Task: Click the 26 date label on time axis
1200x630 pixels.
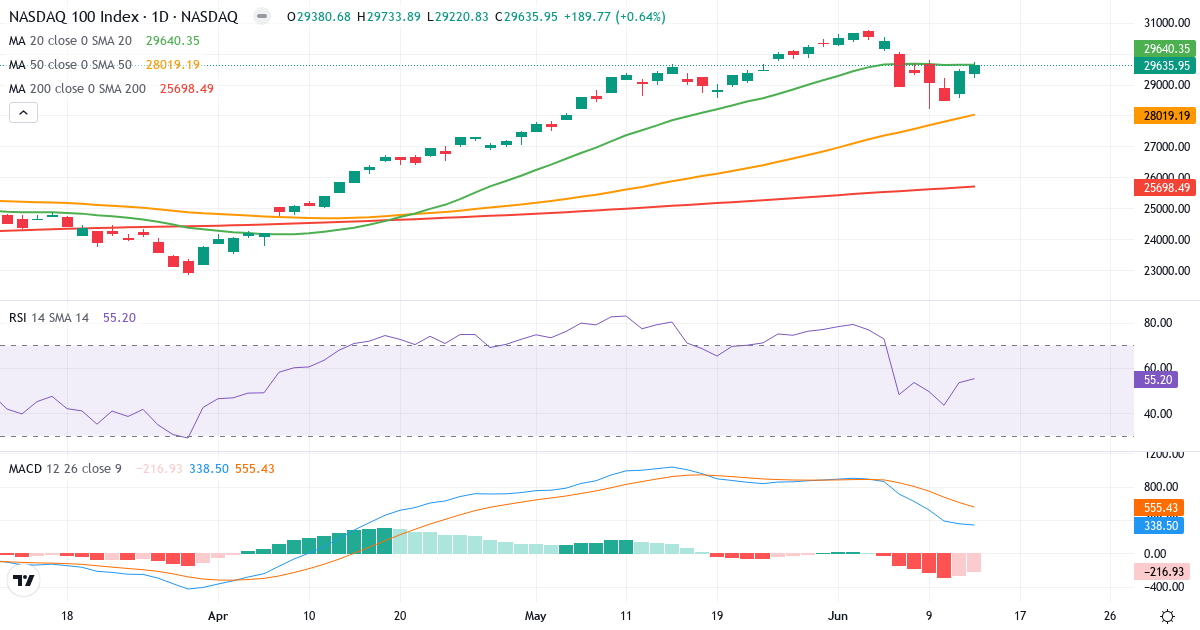Action: click(x=1111, y=617)
